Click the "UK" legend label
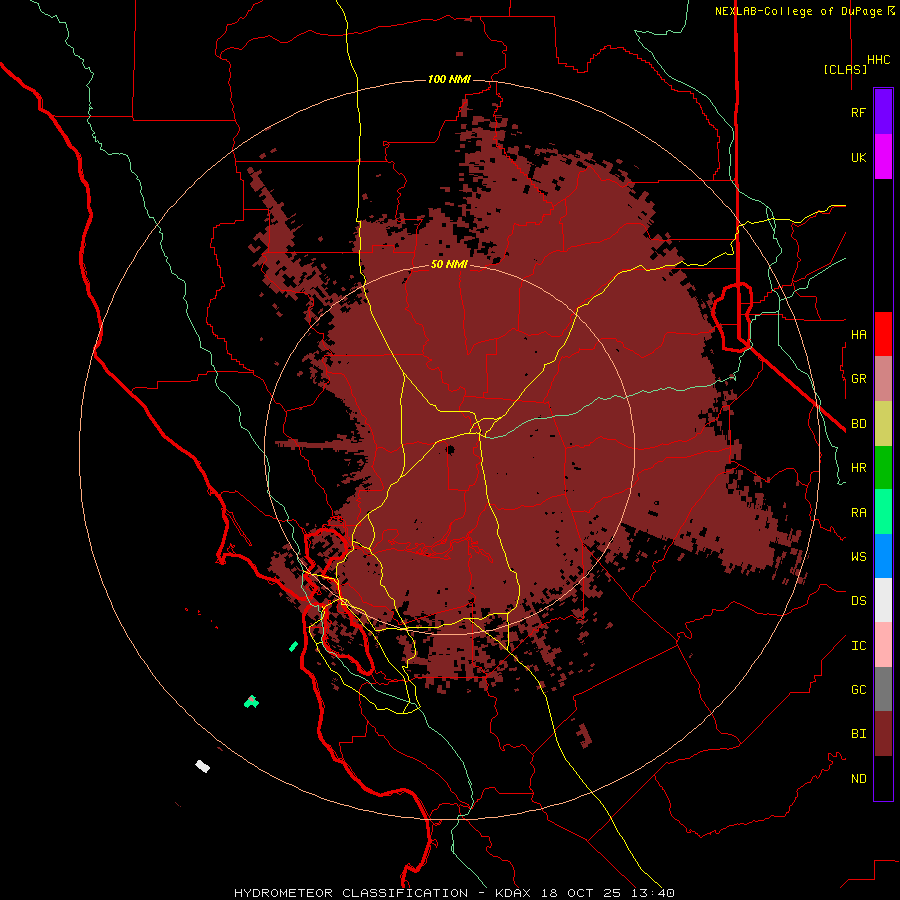This screenshot has width=900, height=900. pyautogui.click(x=858, y=158)
